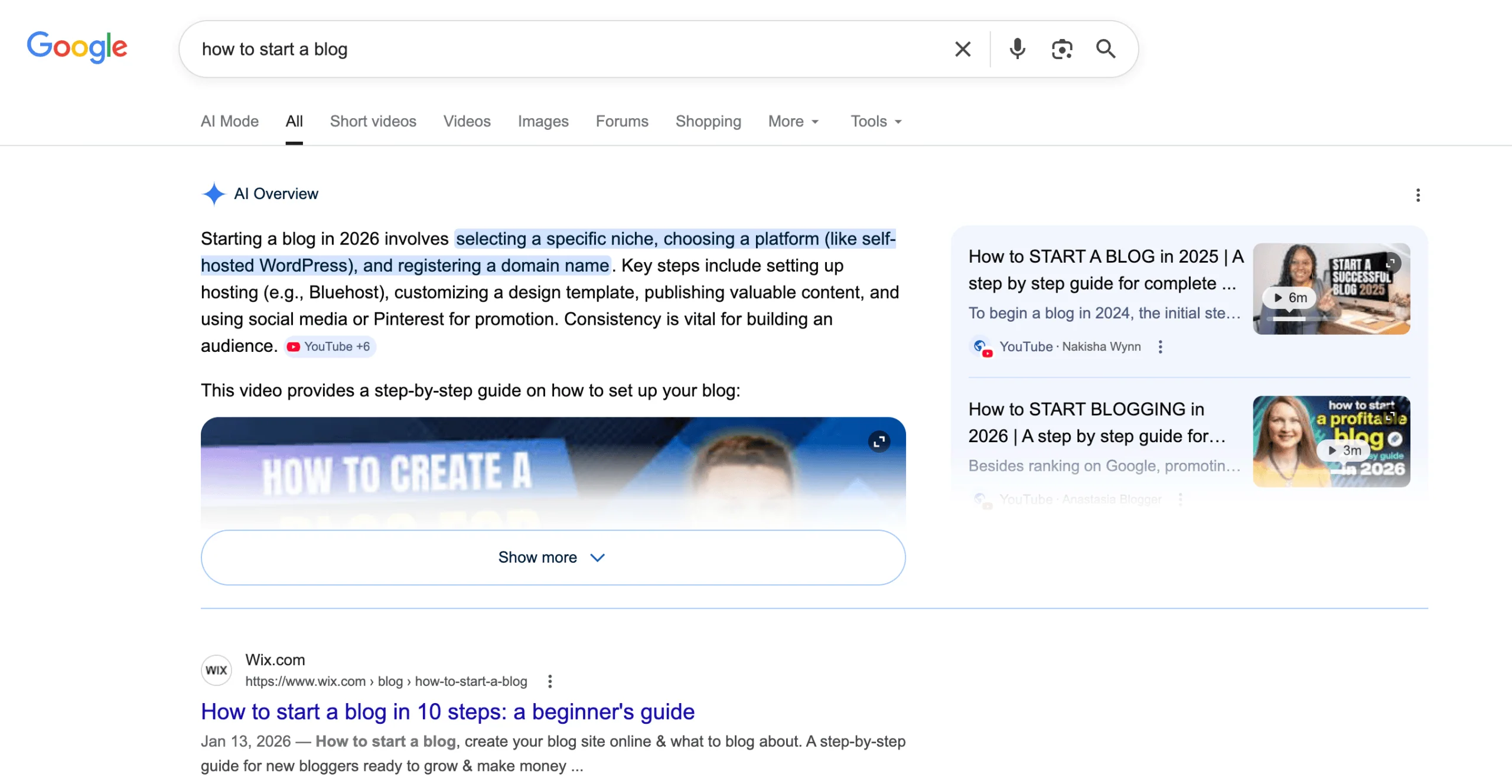
Task: Open the Tools dropdown
Action: (x=875, y=122)
